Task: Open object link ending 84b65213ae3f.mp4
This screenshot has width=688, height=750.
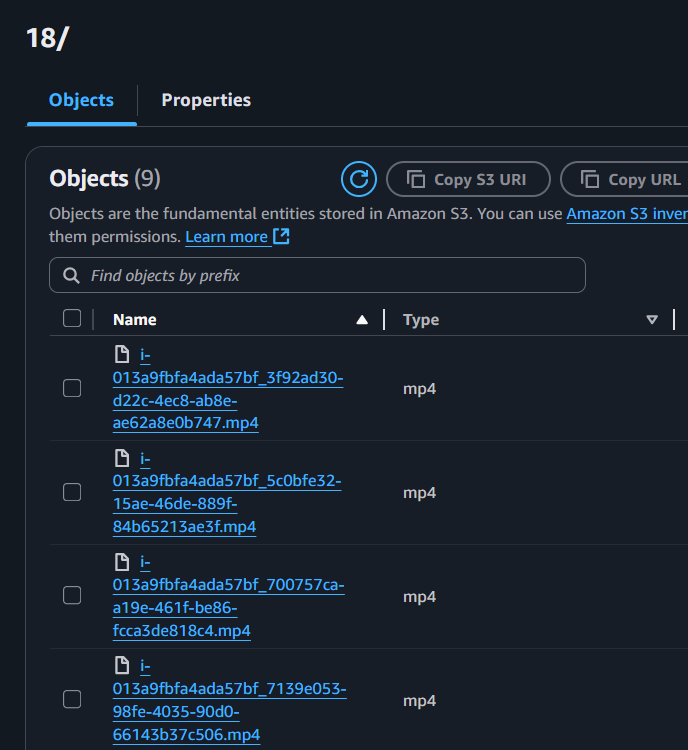Action: (x=227, y=493)
